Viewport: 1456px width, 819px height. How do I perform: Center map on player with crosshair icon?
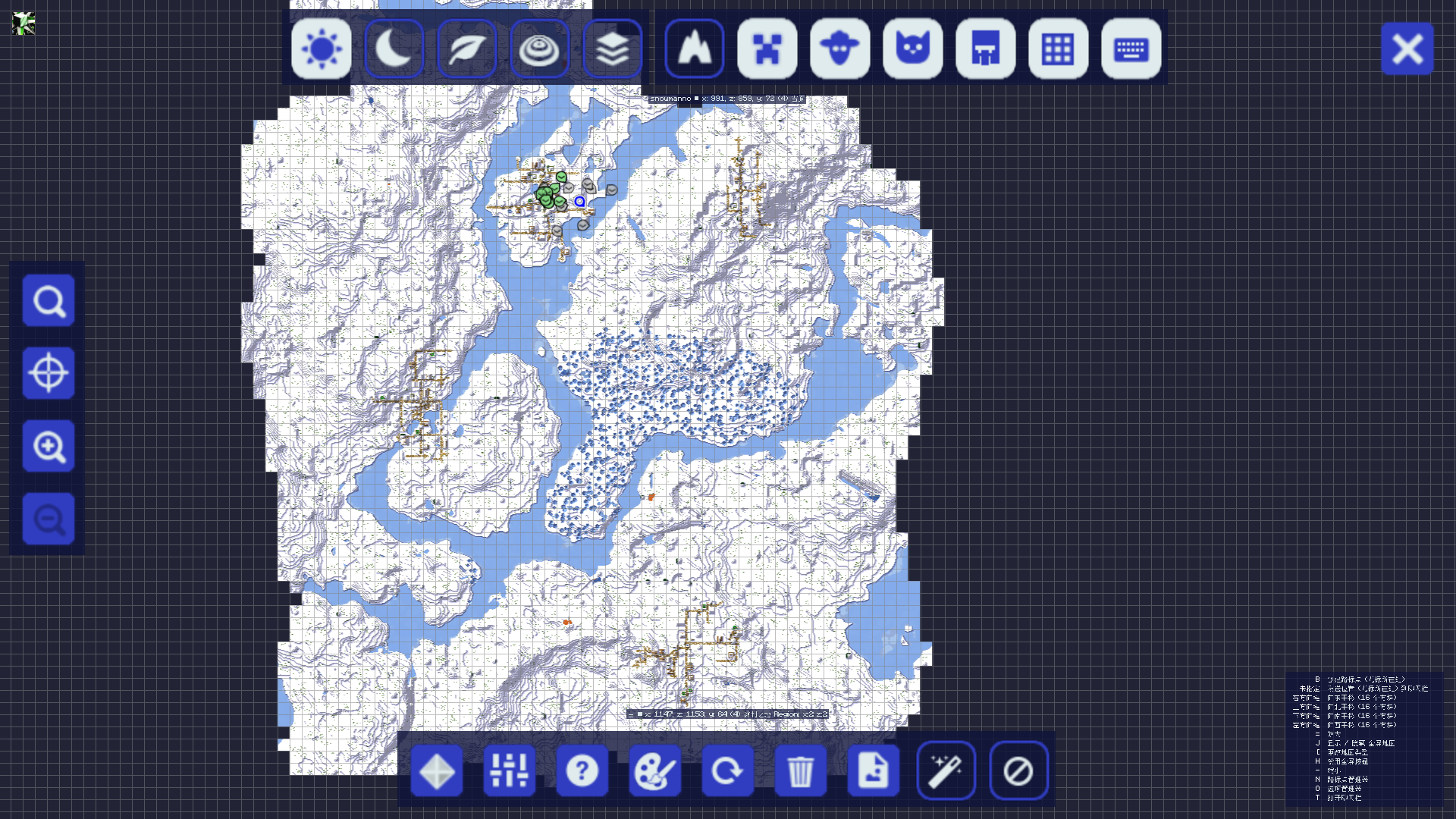point(49,373)
